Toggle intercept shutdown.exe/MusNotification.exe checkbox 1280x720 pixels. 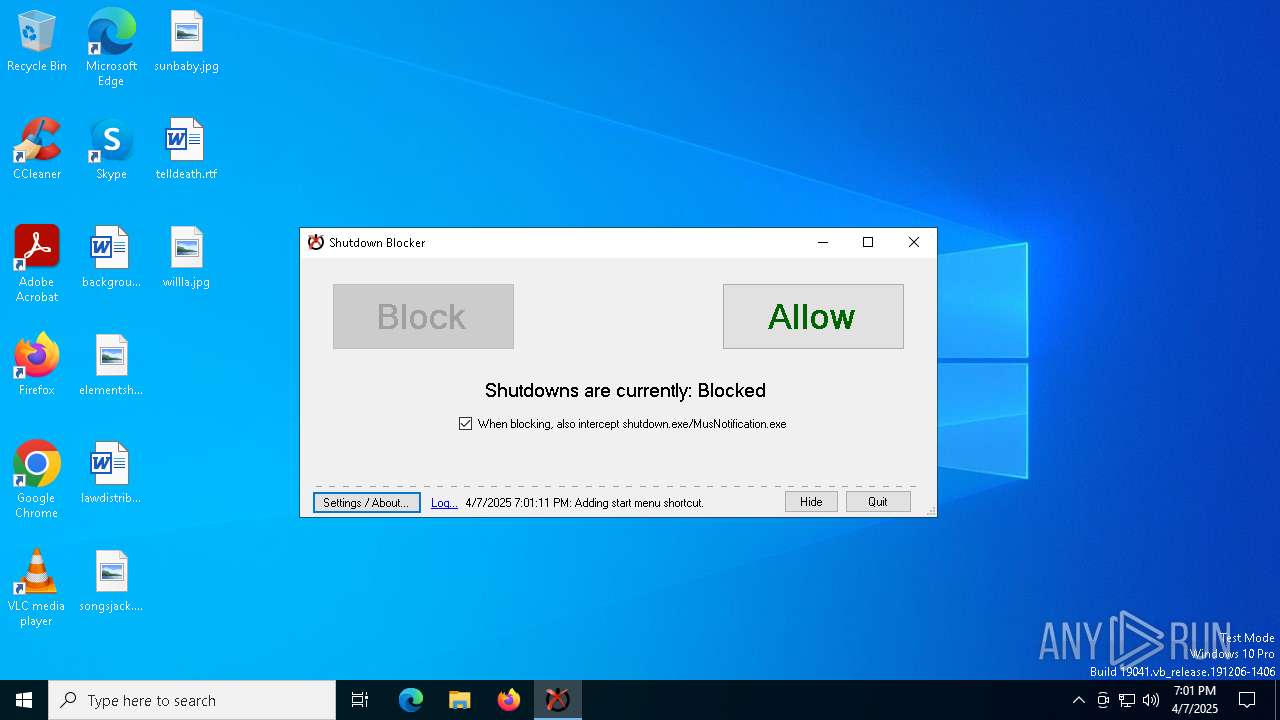click(465, 424)
